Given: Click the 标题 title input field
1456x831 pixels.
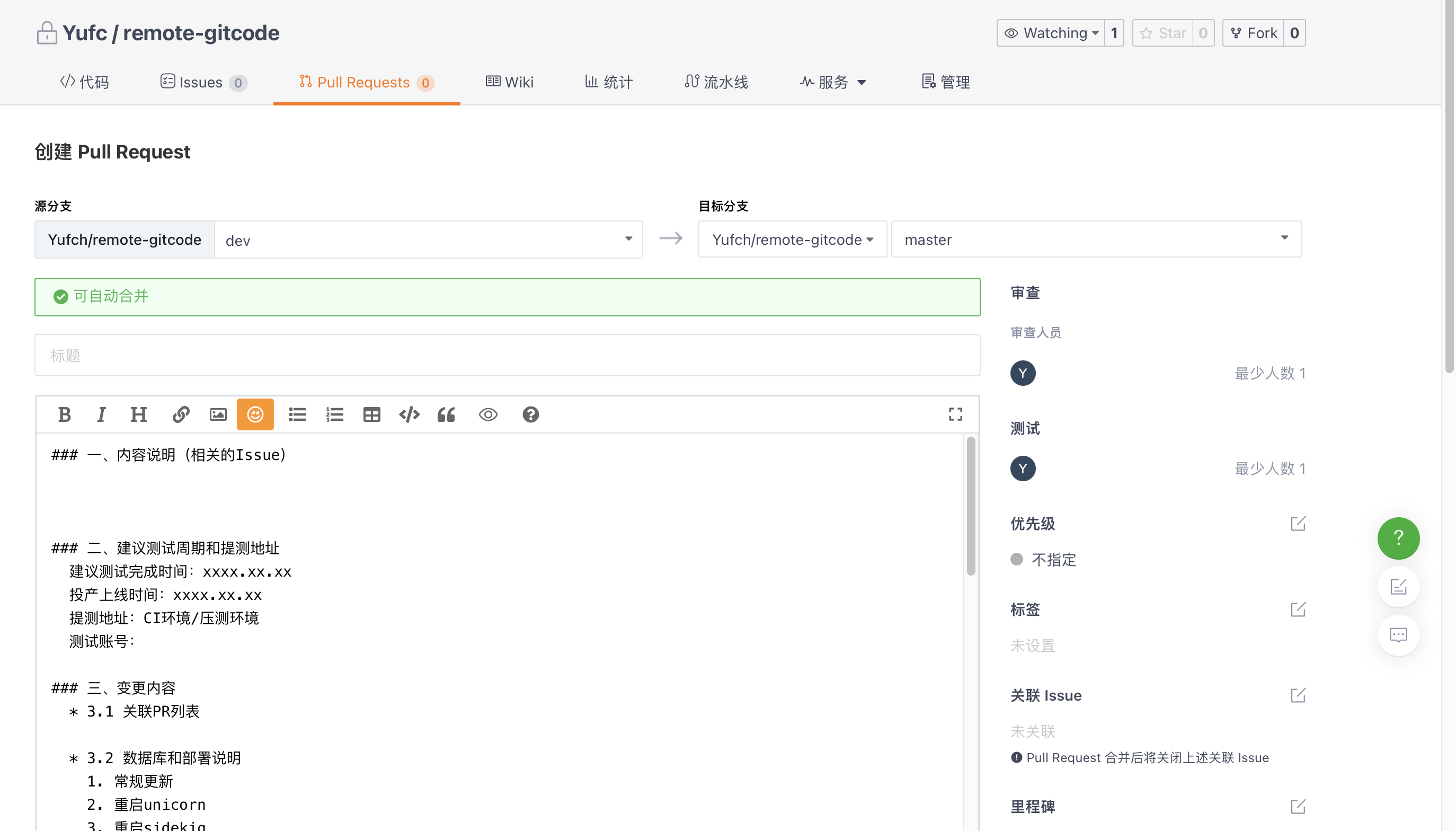Looking at the screenshot, I should (x=507, y=355).
